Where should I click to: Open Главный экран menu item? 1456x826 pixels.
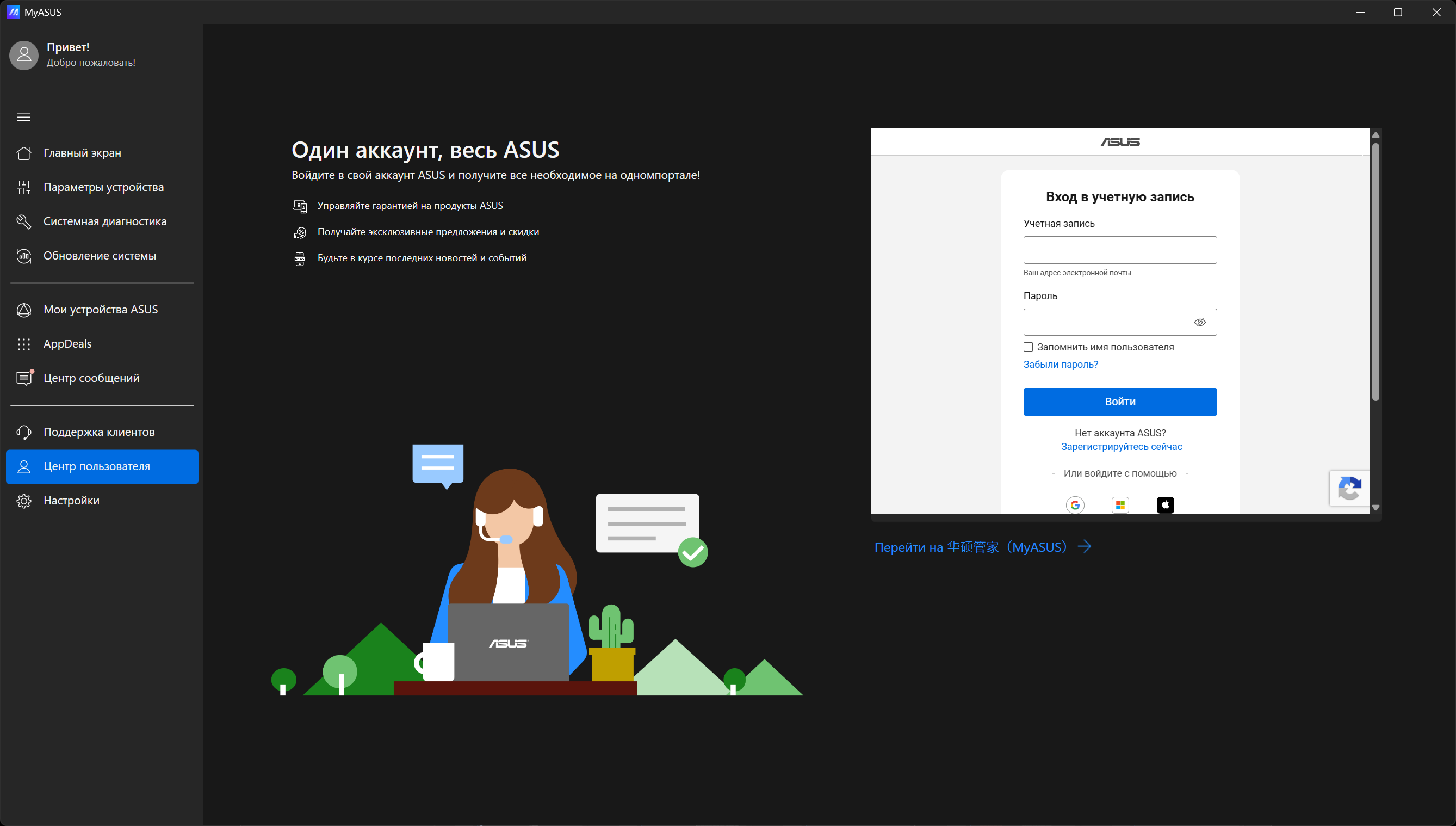tap(102, 153)
